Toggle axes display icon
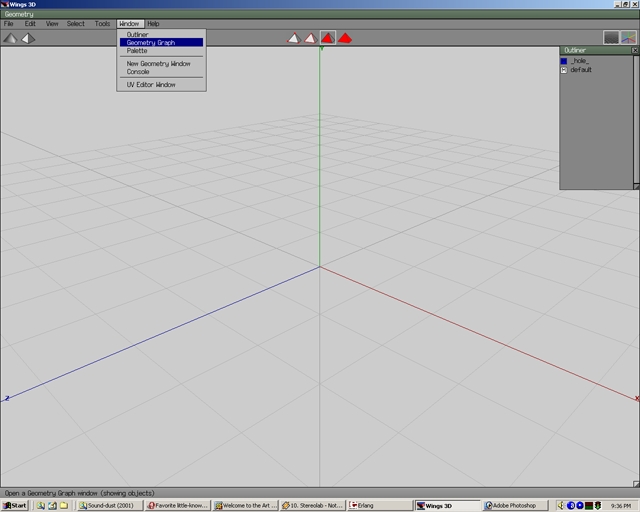This screenshot has height=512, width=640. pos(629,38)
